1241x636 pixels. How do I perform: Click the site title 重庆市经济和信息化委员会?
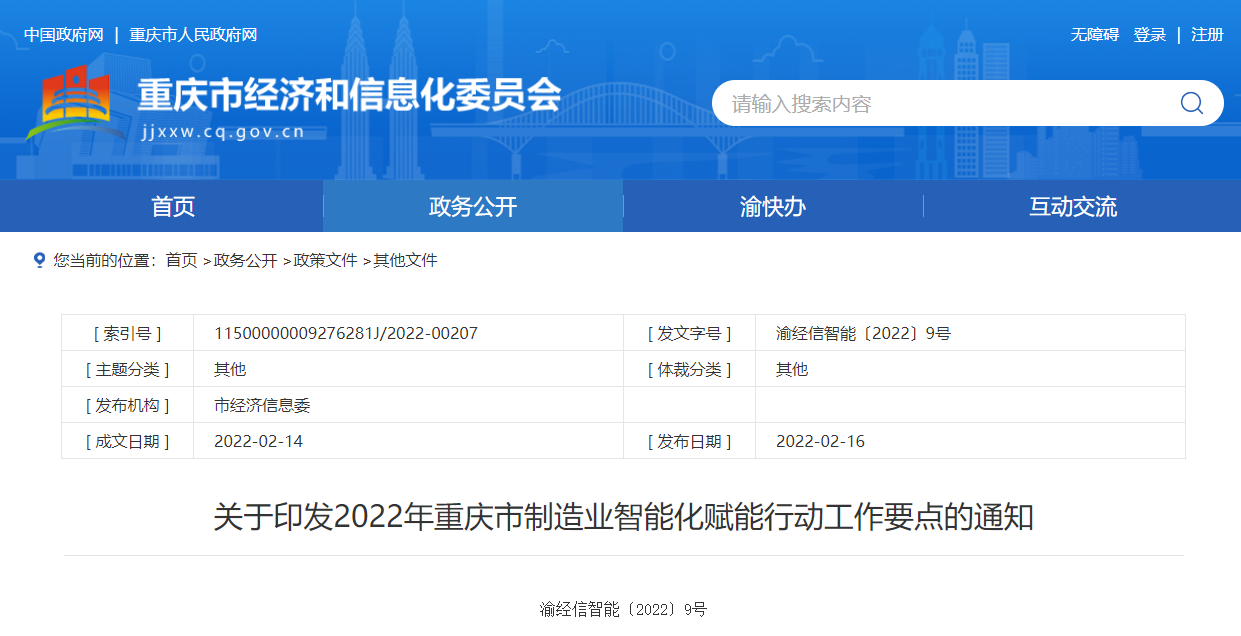(x=349, y=95)
